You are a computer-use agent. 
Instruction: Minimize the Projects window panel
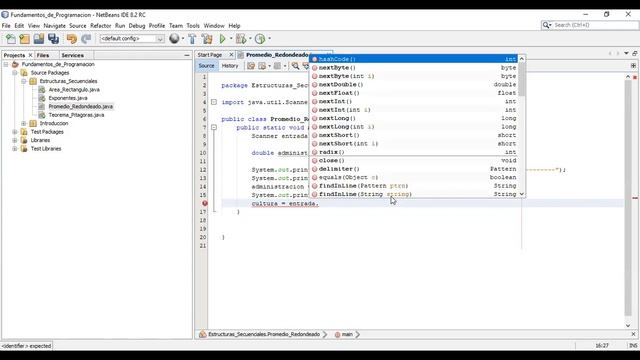tap(187, 55)
